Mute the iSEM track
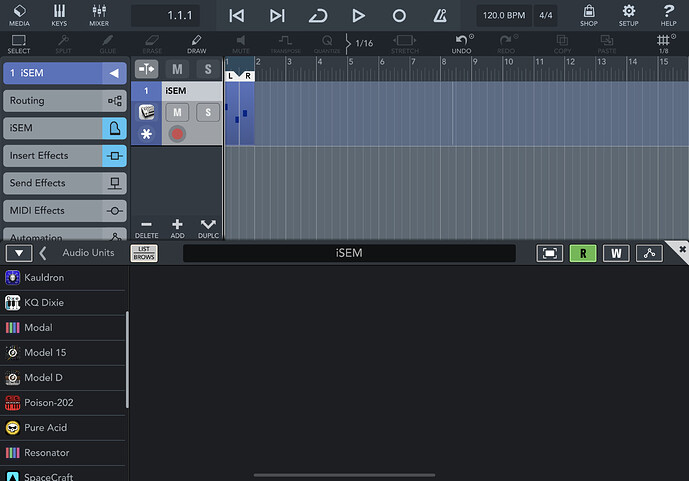The image size is (689, 481). pyautogui.click(x=177, y=112)
